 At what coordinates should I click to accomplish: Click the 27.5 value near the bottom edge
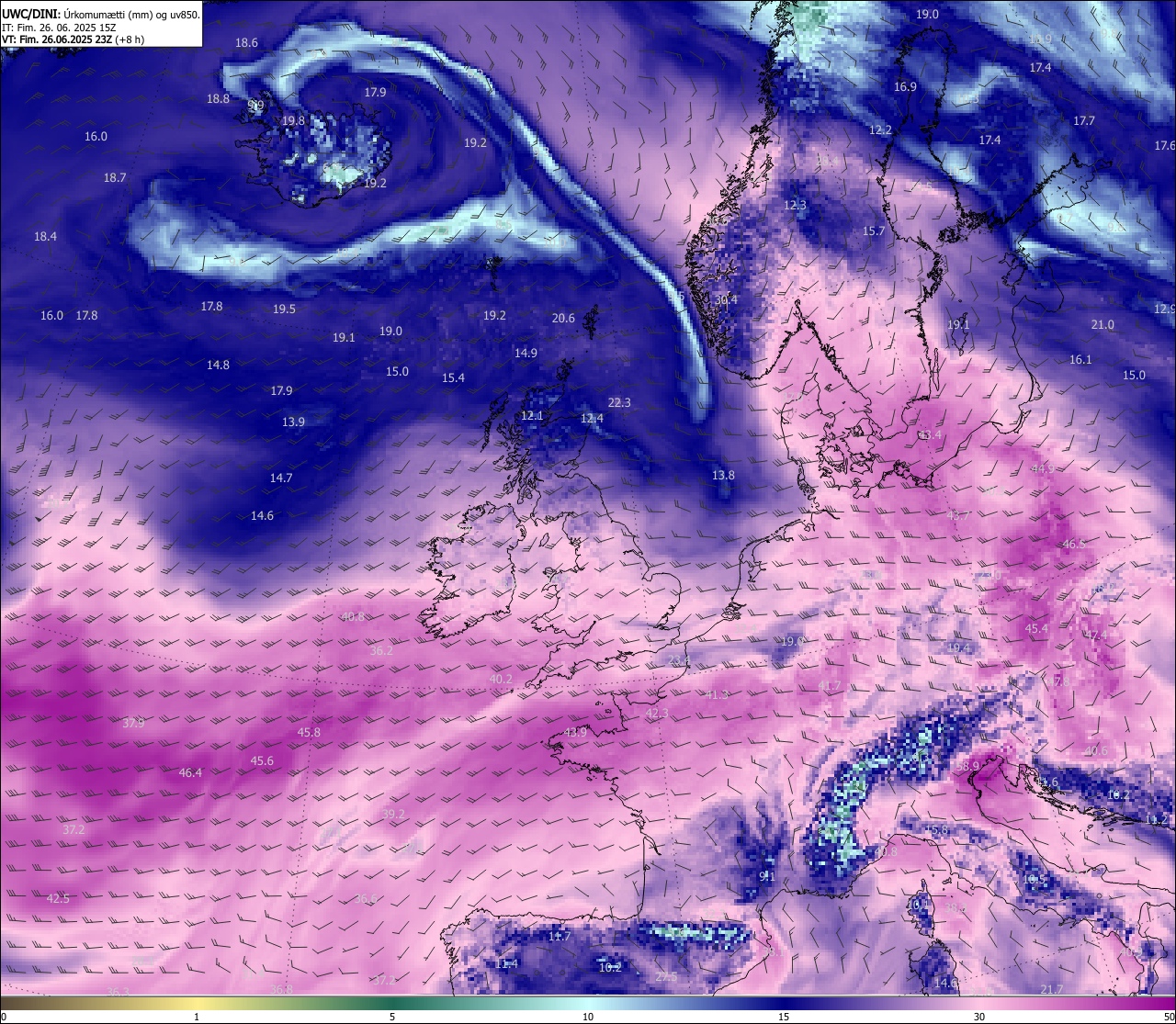(x=666, y=976)
